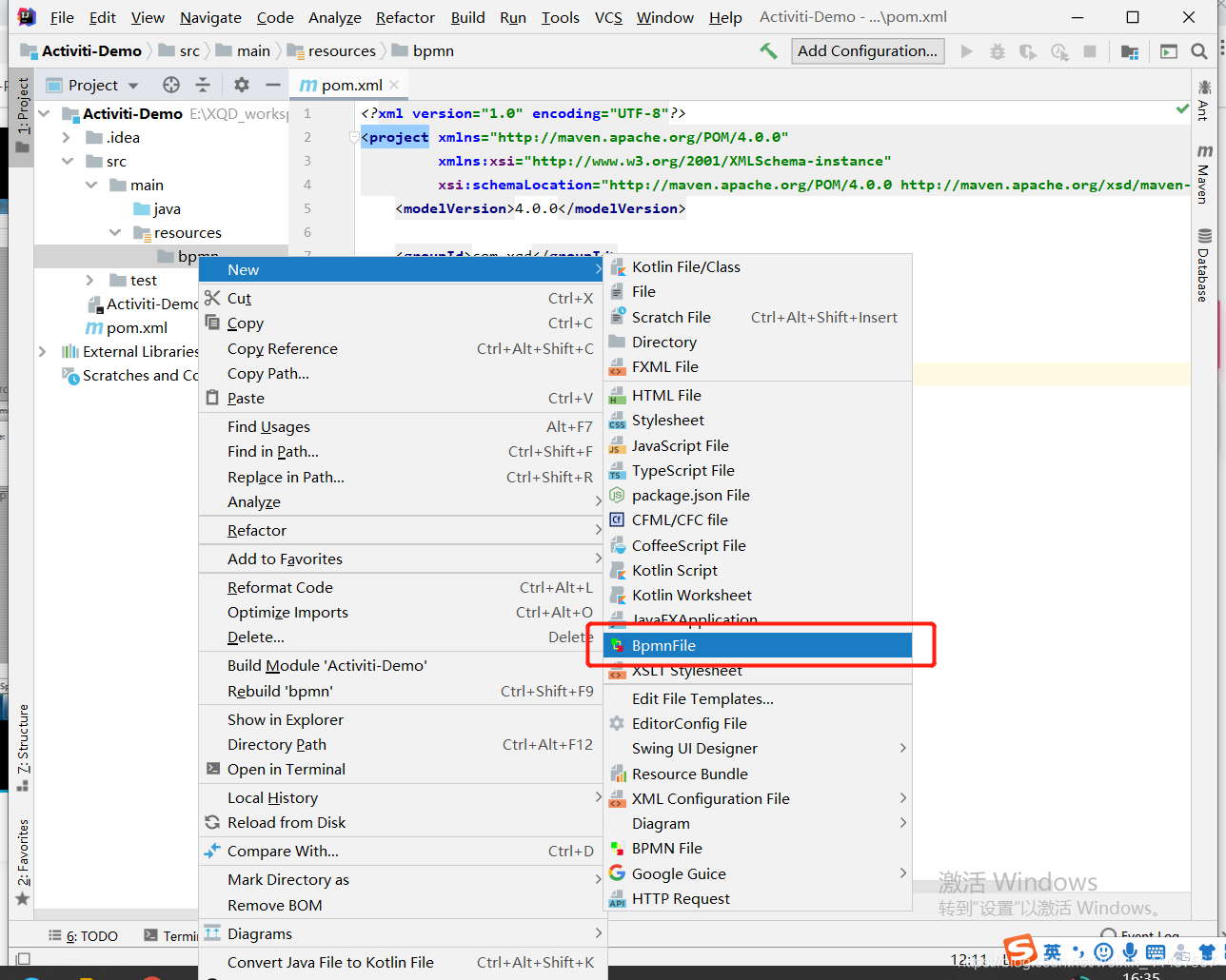Open the Refactor menu in the menu bar
Viewport: 1226px width, 980px height.
(405, 17)
